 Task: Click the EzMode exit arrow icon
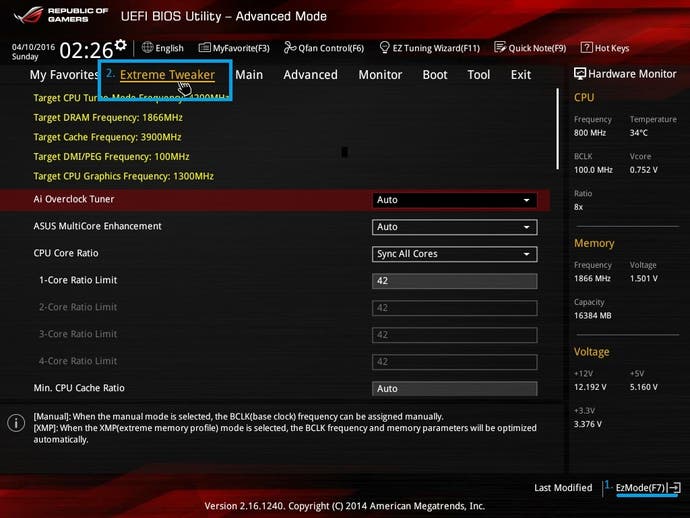pyautogui.click(x=675, y=488)
